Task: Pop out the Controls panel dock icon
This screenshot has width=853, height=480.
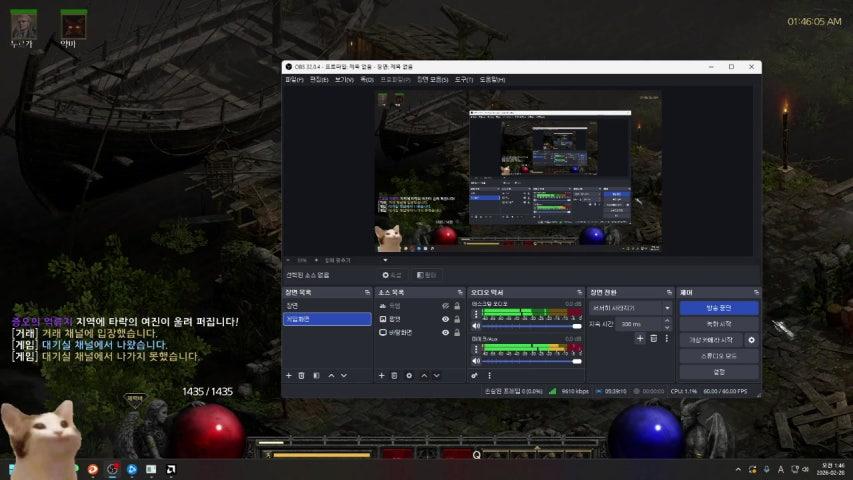Action: click(x=756, y=292)
